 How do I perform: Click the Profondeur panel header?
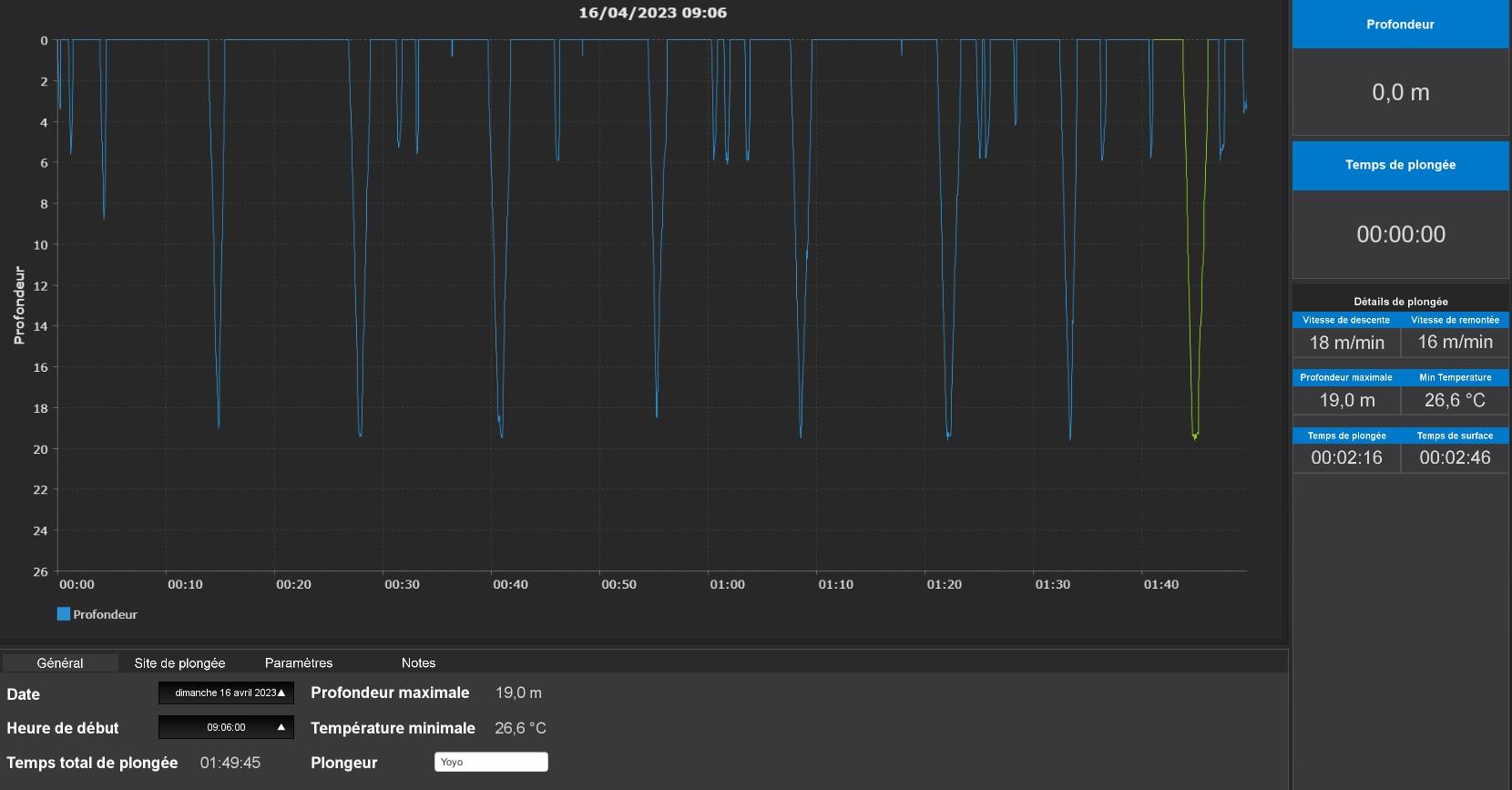1400,25
